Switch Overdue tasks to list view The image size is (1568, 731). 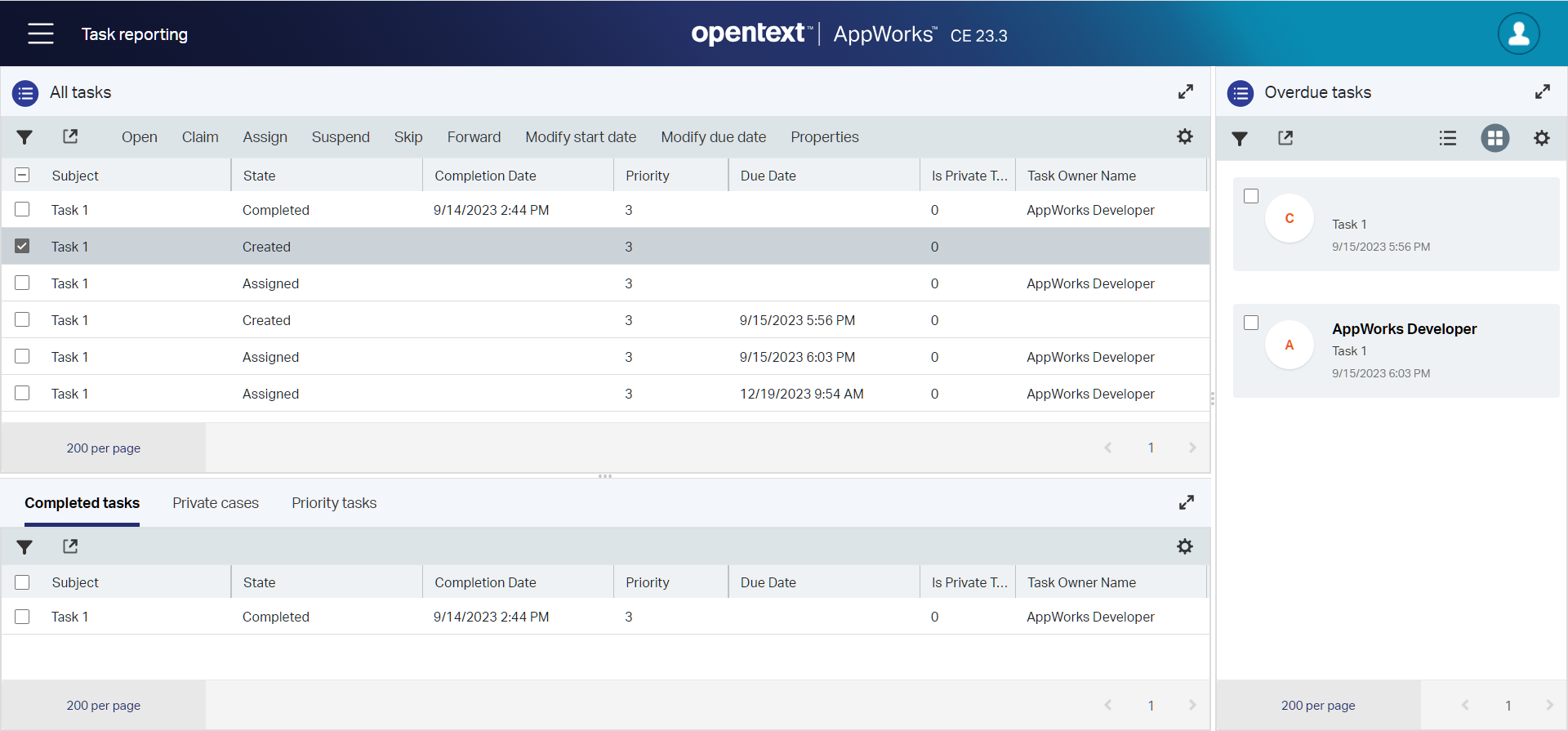pos(1447,138)
